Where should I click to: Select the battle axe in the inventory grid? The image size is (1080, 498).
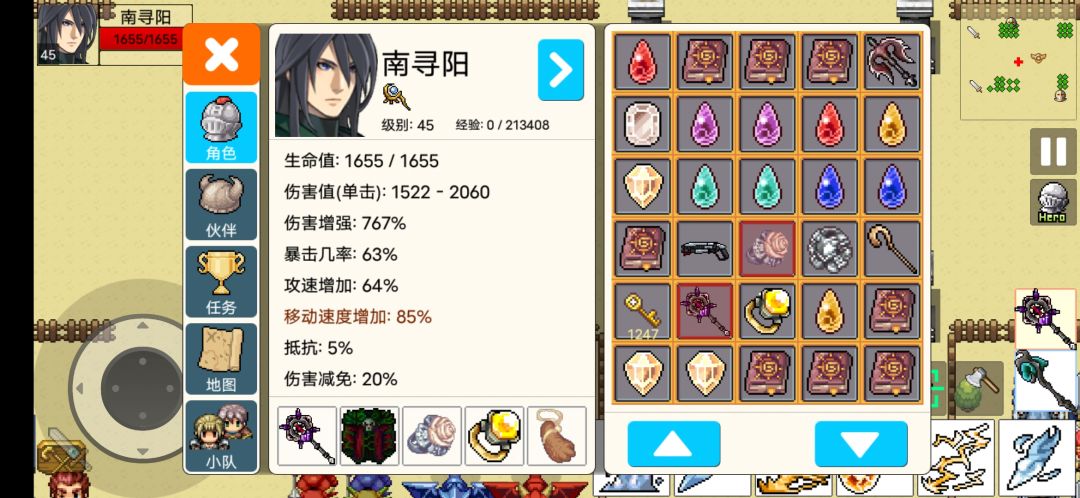pos(892,61)
